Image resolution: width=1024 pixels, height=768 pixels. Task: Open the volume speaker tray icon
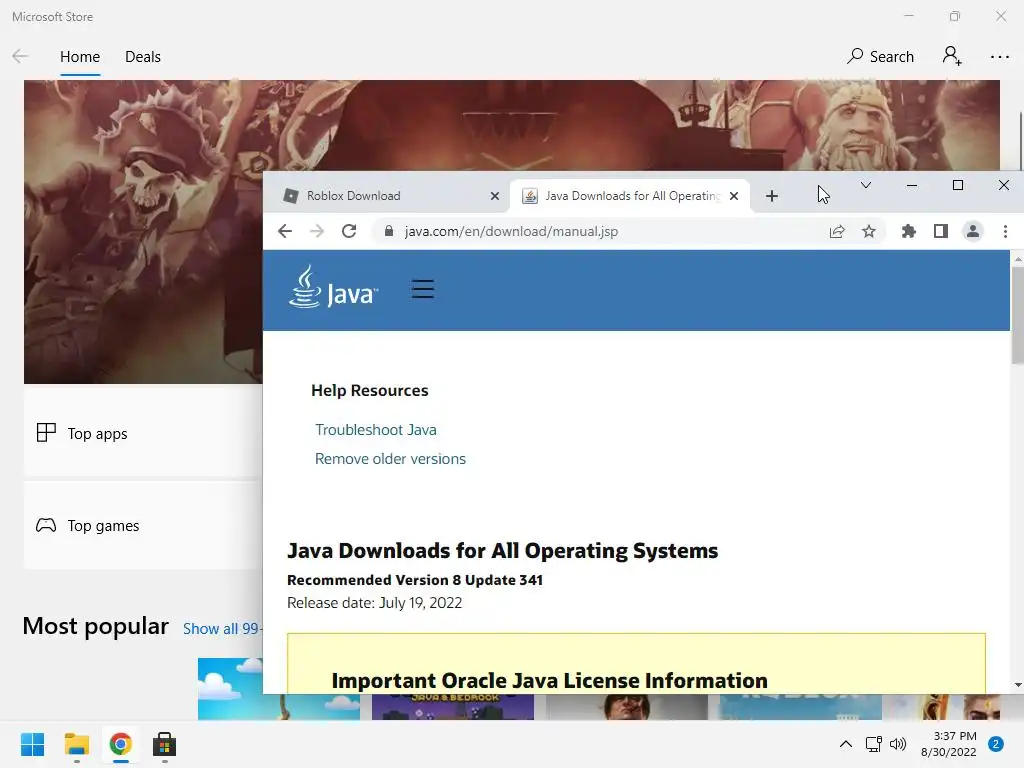pos(898,744)
